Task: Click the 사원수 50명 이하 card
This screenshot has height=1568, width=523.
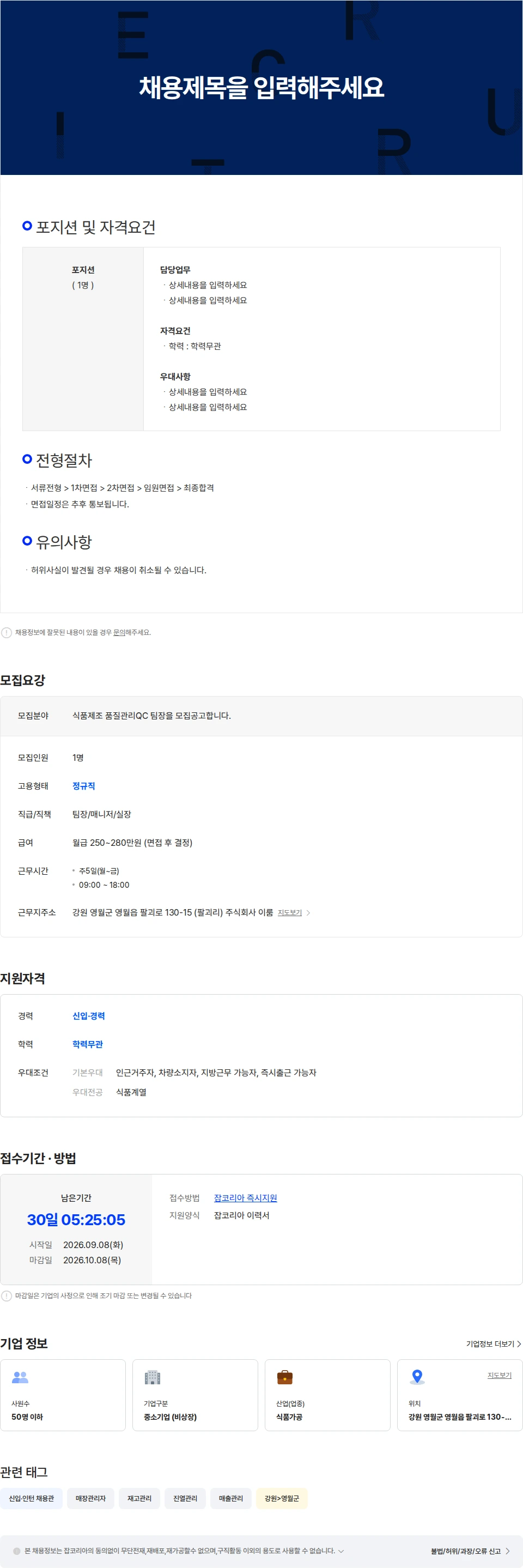Action: pyautogui.click(x=63, y=1395)
